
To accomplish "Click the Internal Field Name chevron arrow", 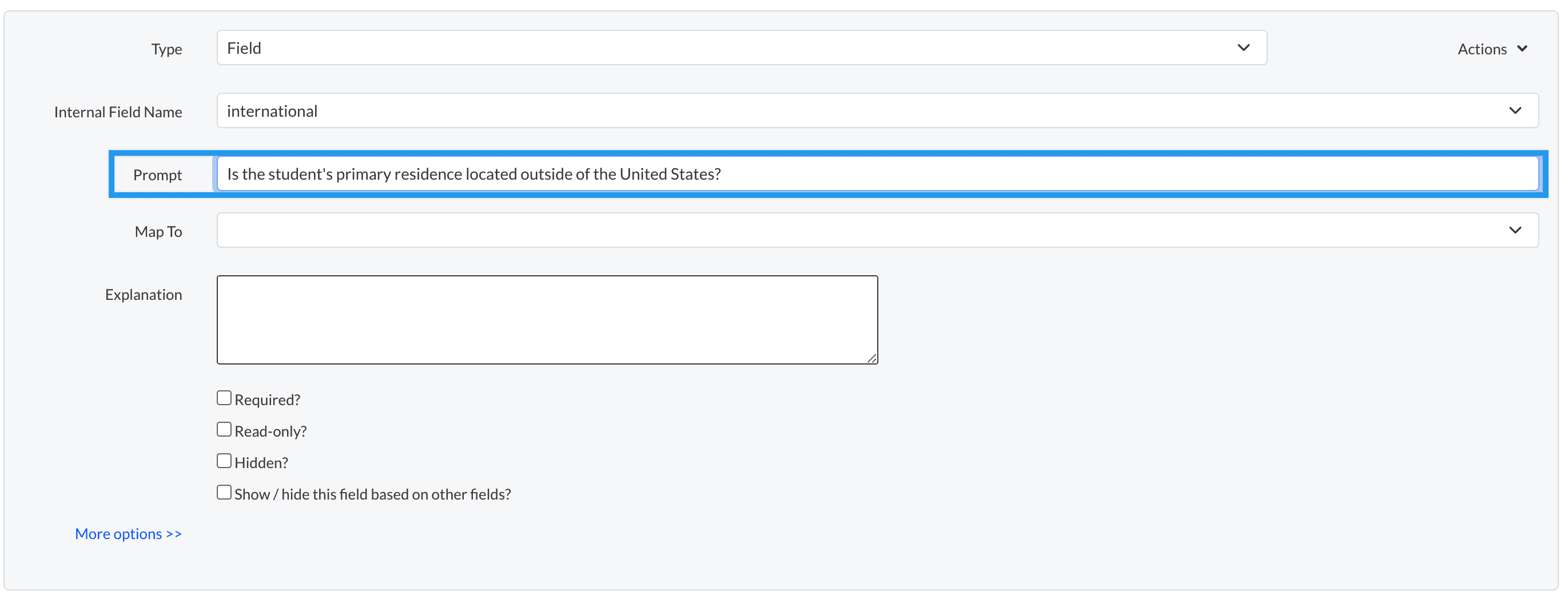I will [1515, 110].
